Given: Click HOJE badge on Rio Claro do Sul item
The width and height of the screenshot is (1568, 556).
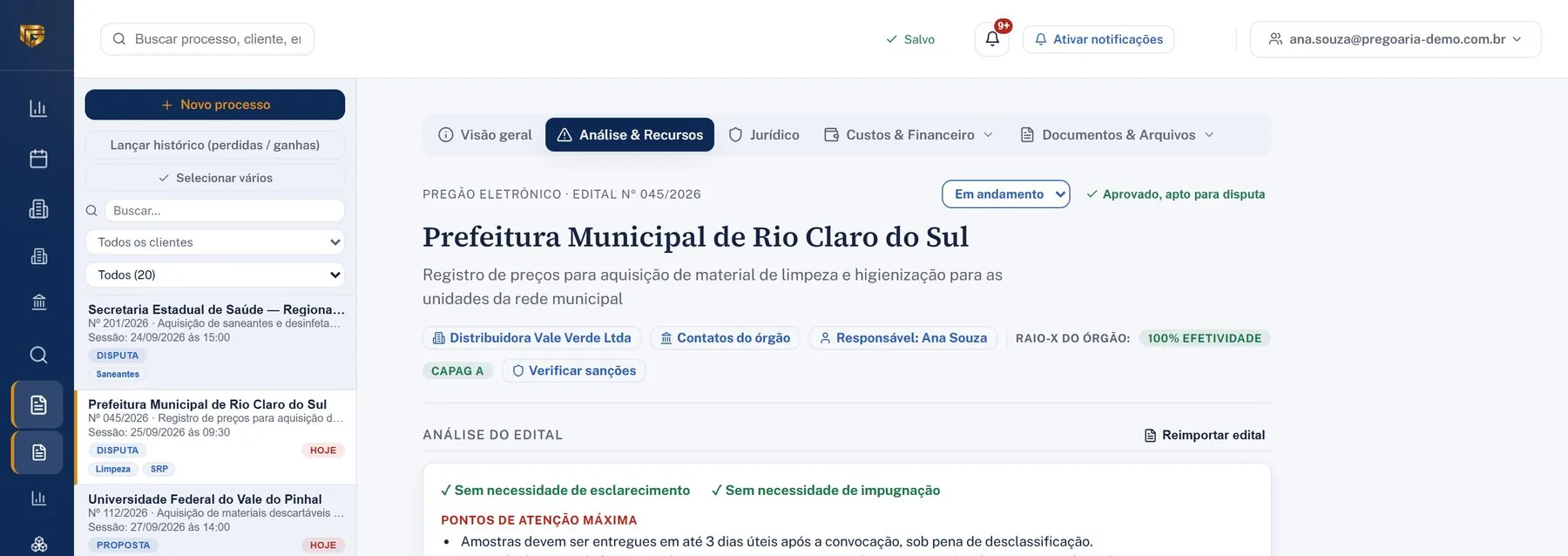Looking at the screenshot, I should [323, 451].
